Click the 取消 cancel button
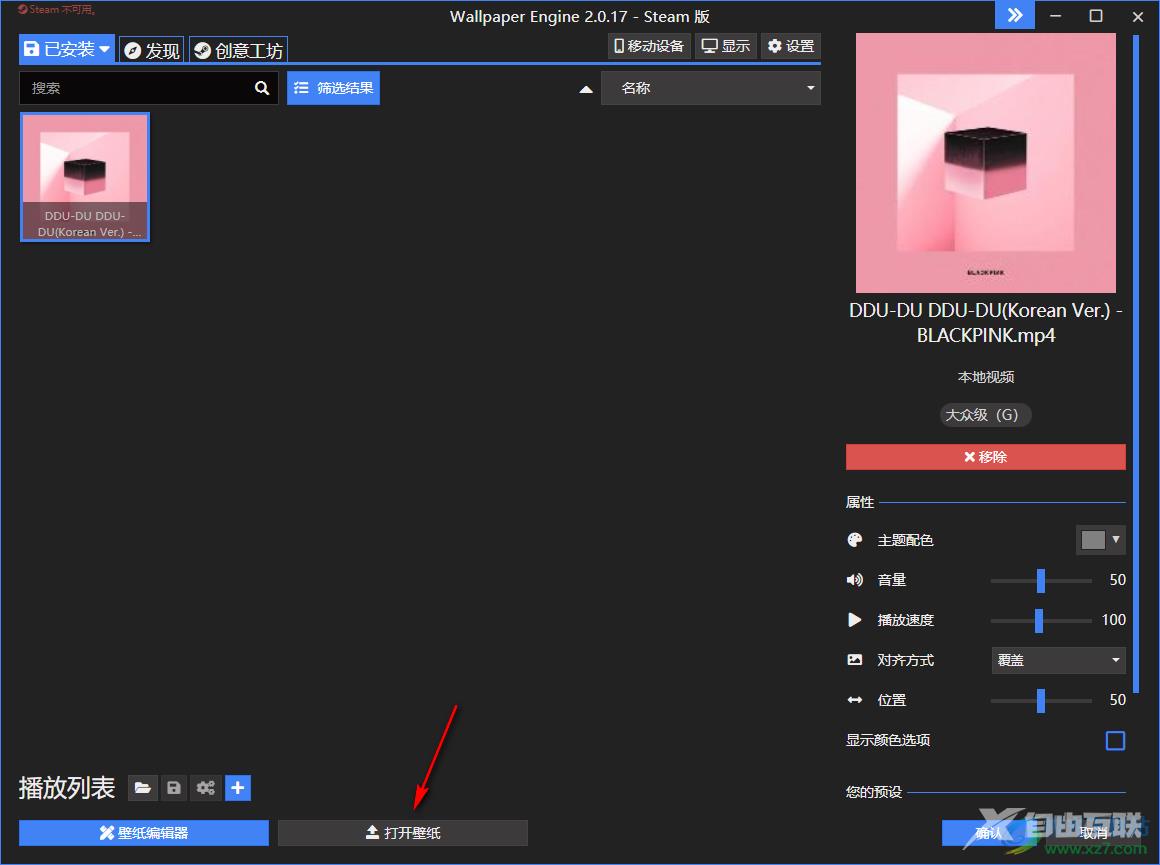The height and width of the screenshot is (865, 1160). pyautogui.click(x=1093, y=832)
